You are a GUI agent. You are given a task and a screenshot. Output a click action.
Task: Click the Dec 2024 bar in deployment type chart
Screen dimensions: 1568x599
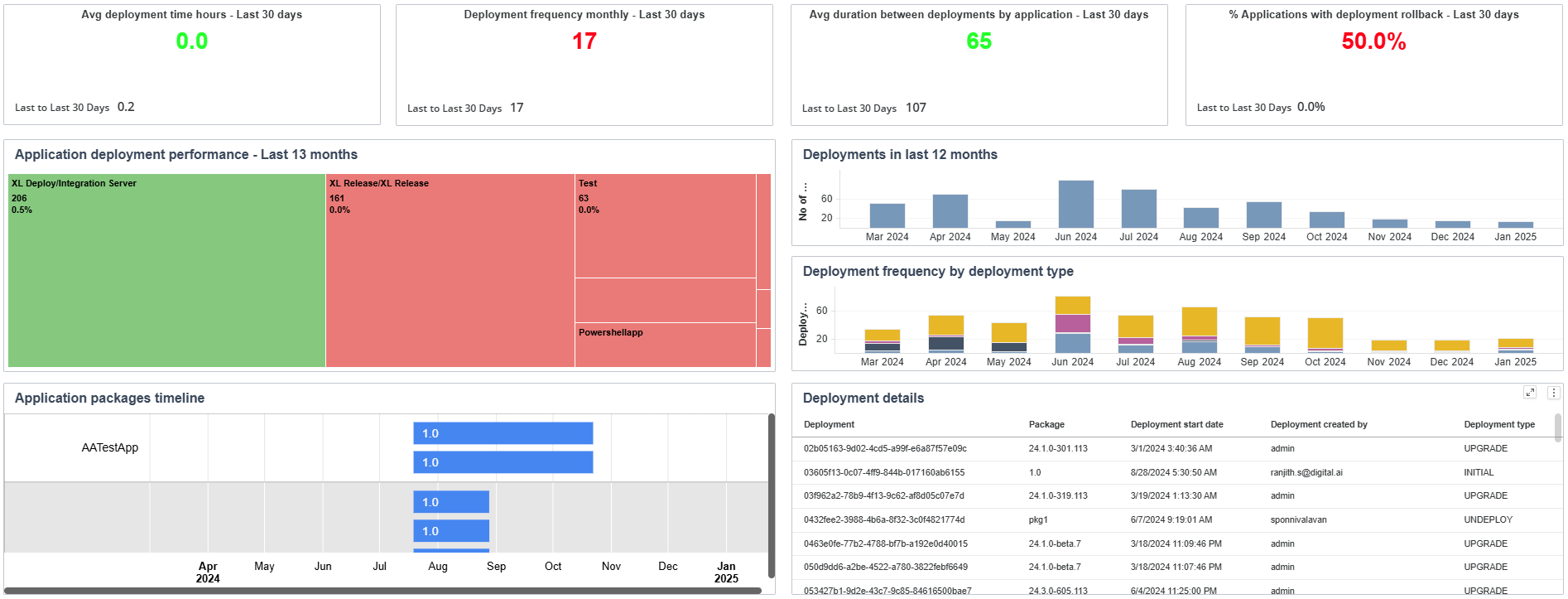1452,345
